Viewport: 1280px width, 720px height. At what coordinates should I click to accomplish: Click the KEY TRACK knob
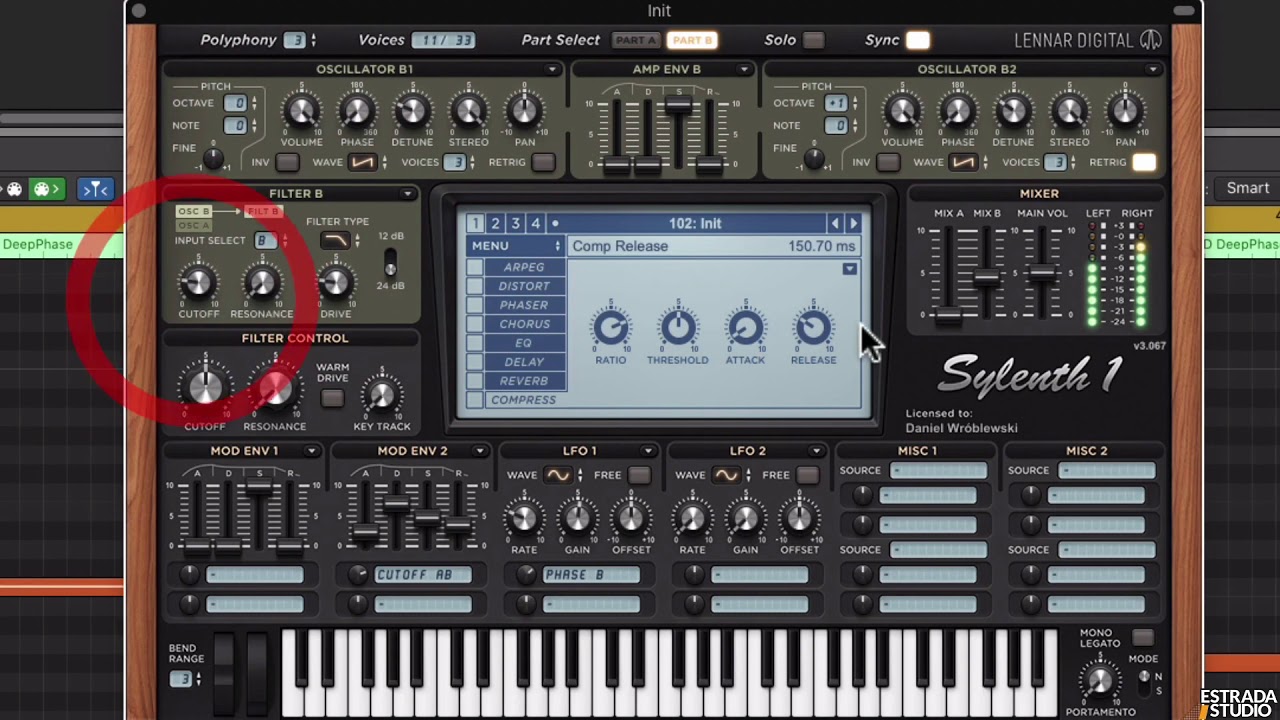pyautogui.click(x=381, y=396)
